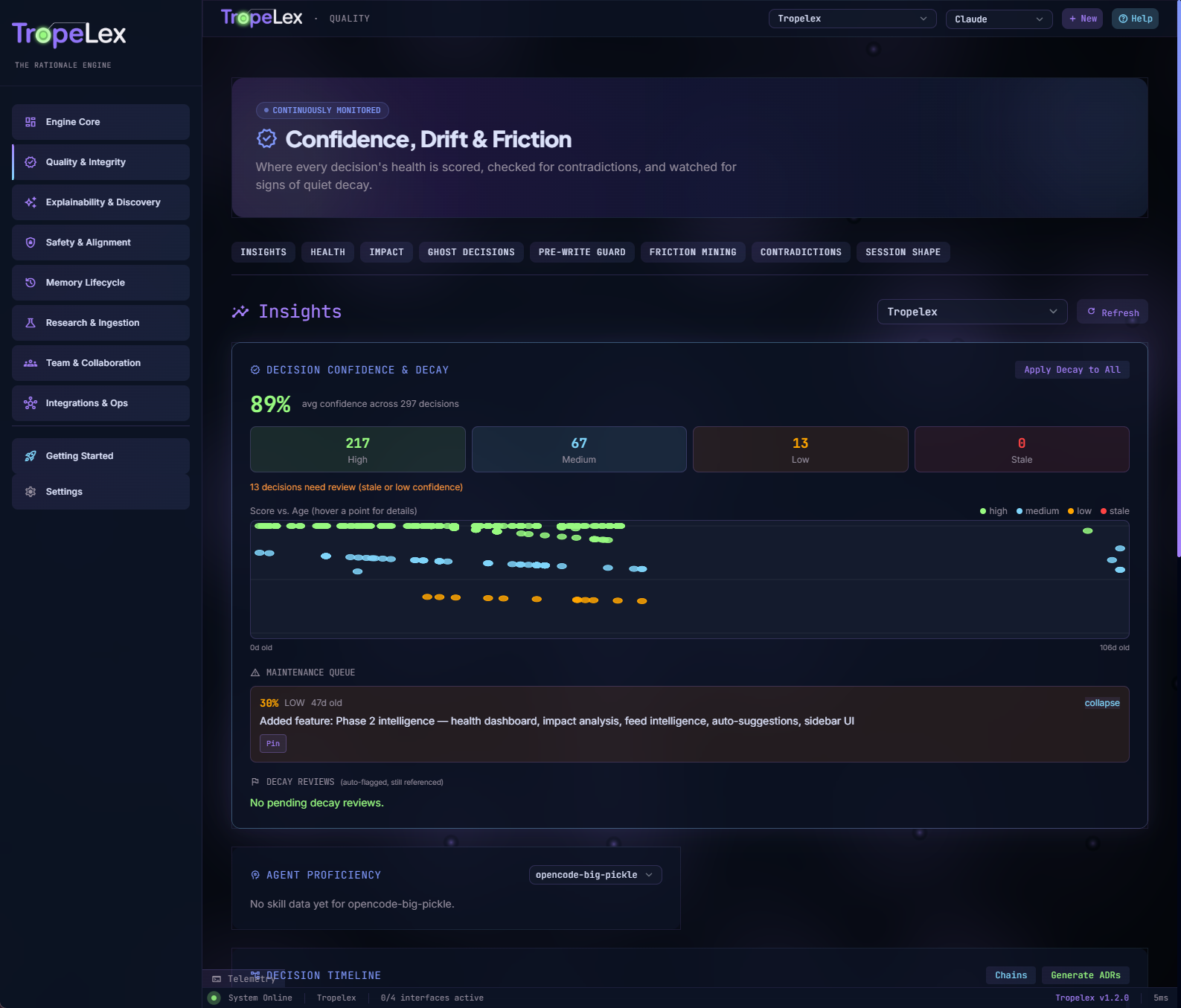Image resolution: width=1181 pixels, height=1008 pixels.
Task: Click the Integrations & Ops network icon
Action: pos(31,403)
